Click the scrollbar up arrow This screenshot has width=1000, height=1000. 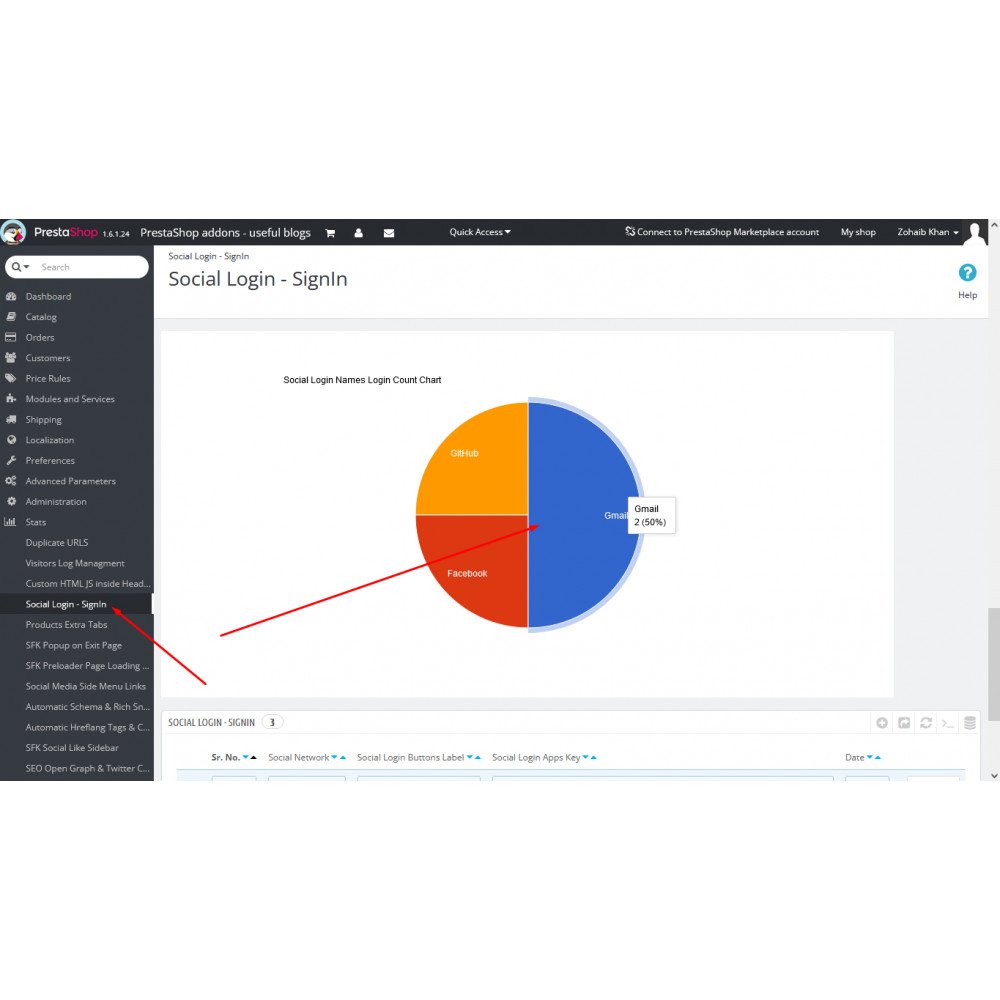(994, 225)
